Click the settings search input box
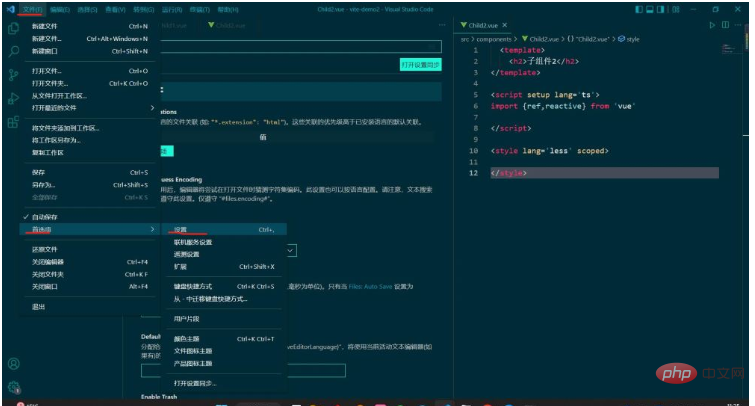The image size is (755, 406). click(301, 46)
